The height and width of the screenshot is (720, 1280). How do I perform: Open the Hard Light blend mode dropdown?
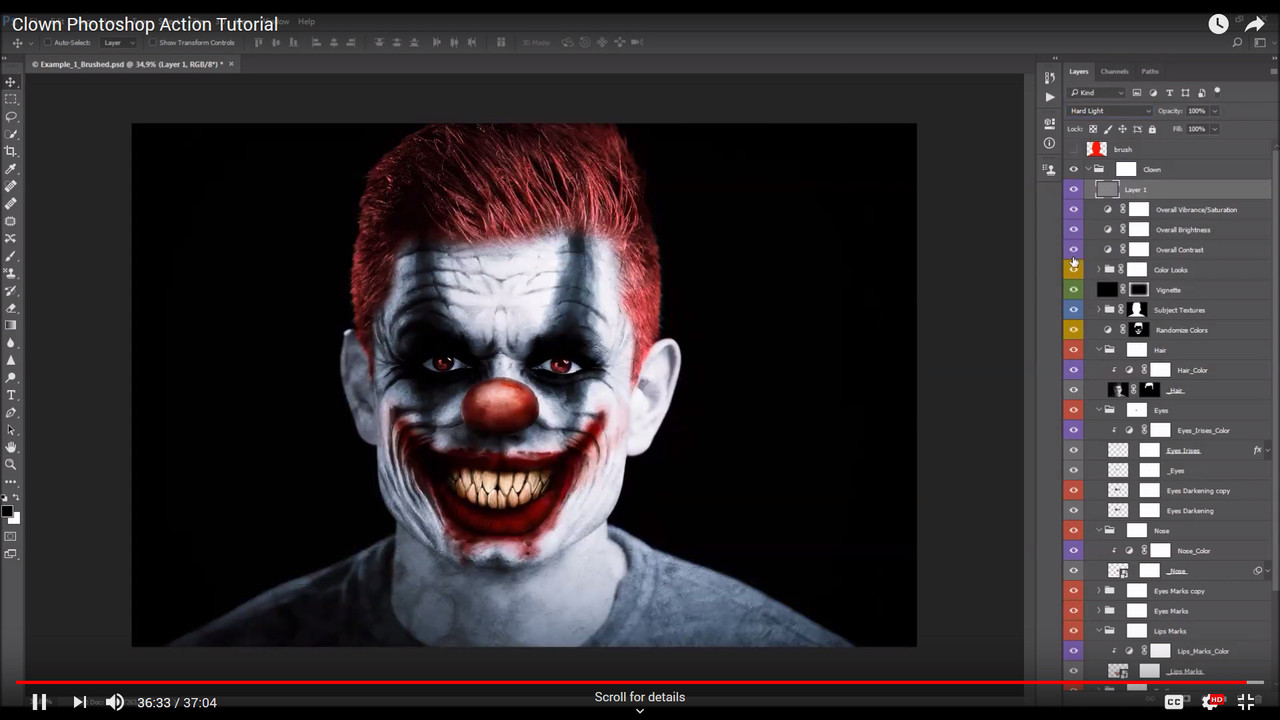click(x=1110, y=111)
